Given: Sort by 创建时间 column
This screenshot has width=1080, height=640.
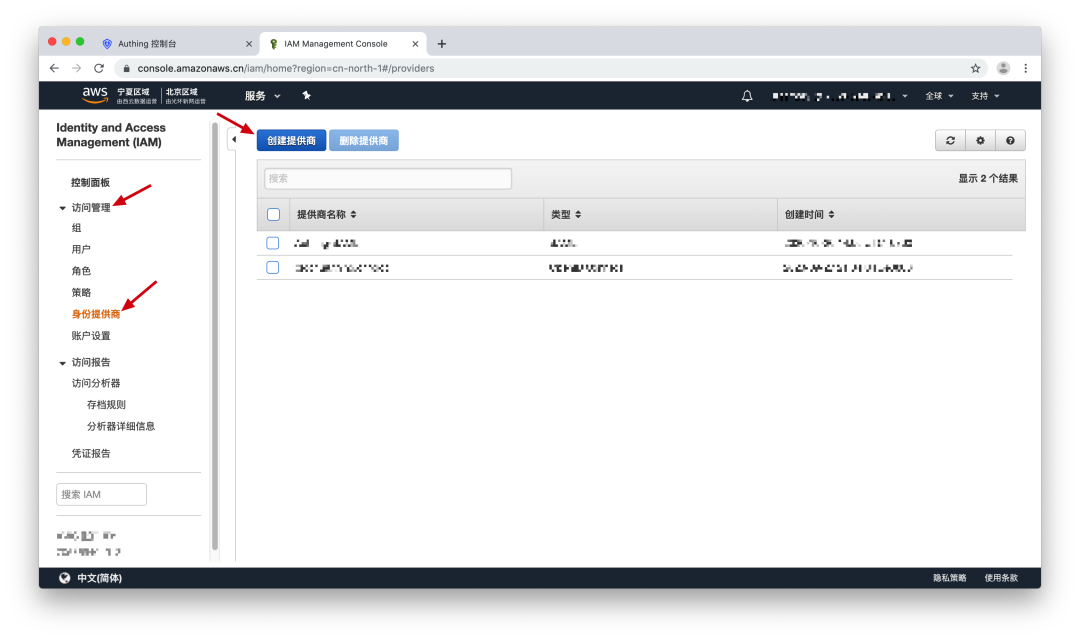Looking at the screenshot, I should click(809, 214).
